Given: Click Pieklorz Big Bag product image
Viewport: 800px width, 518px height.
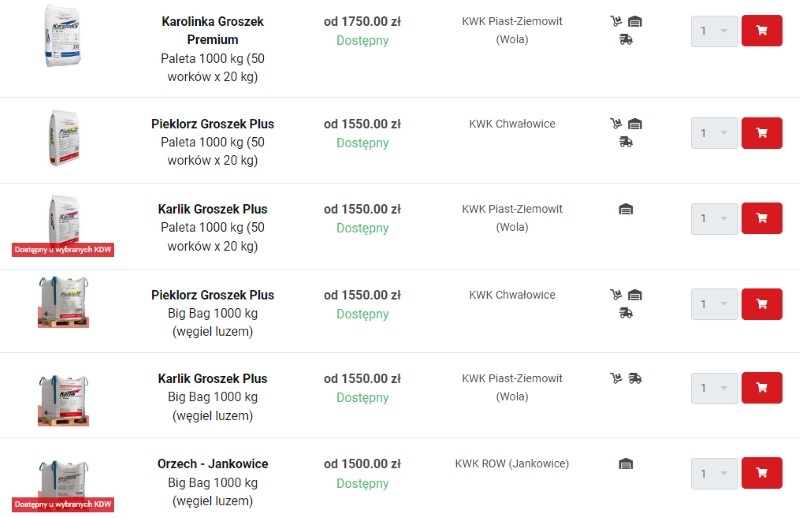Looking at the screenshot, I should pyautogui.click(x=62, y=301).
